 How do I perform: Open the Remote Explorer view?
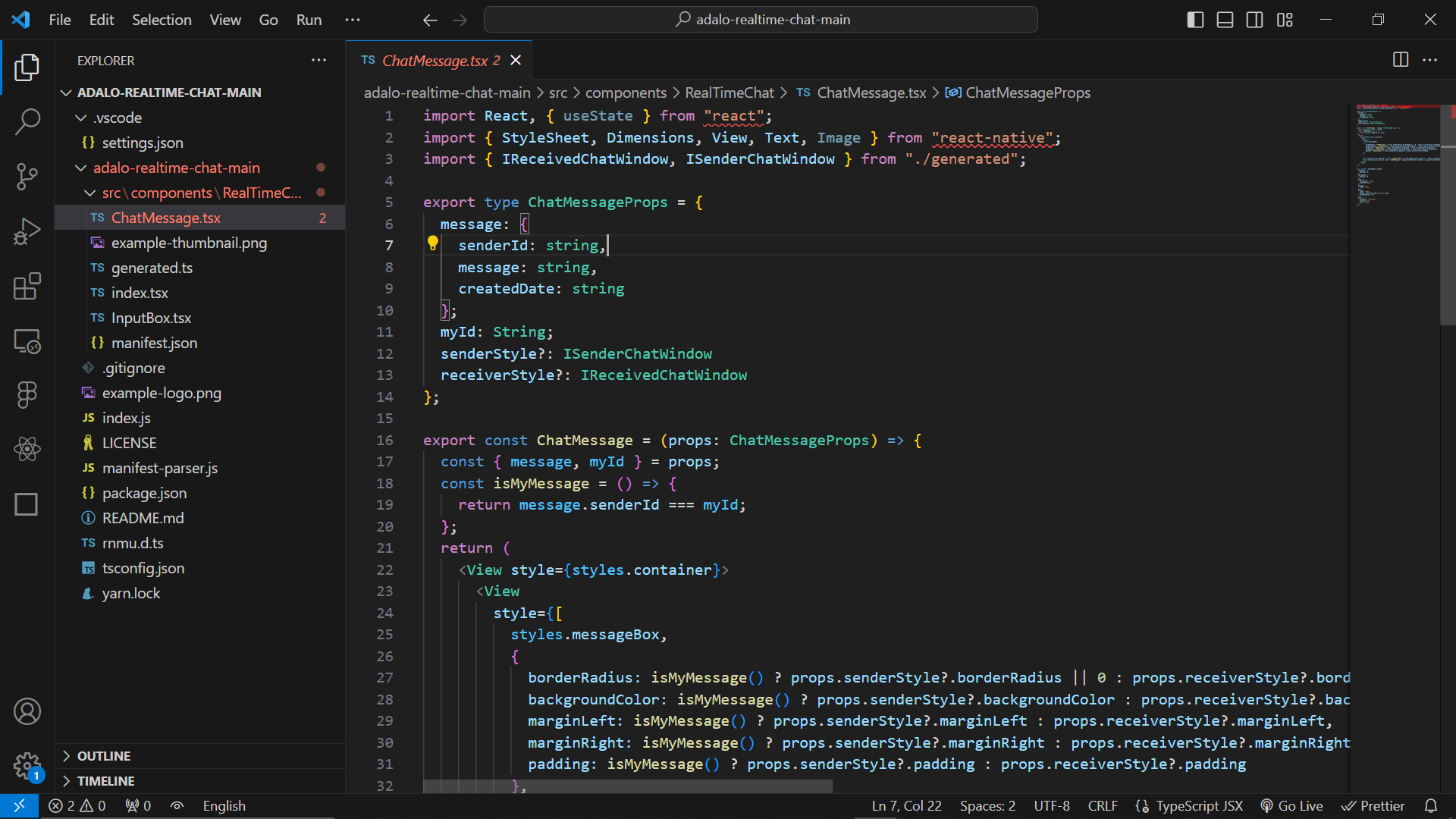(27, 341)
